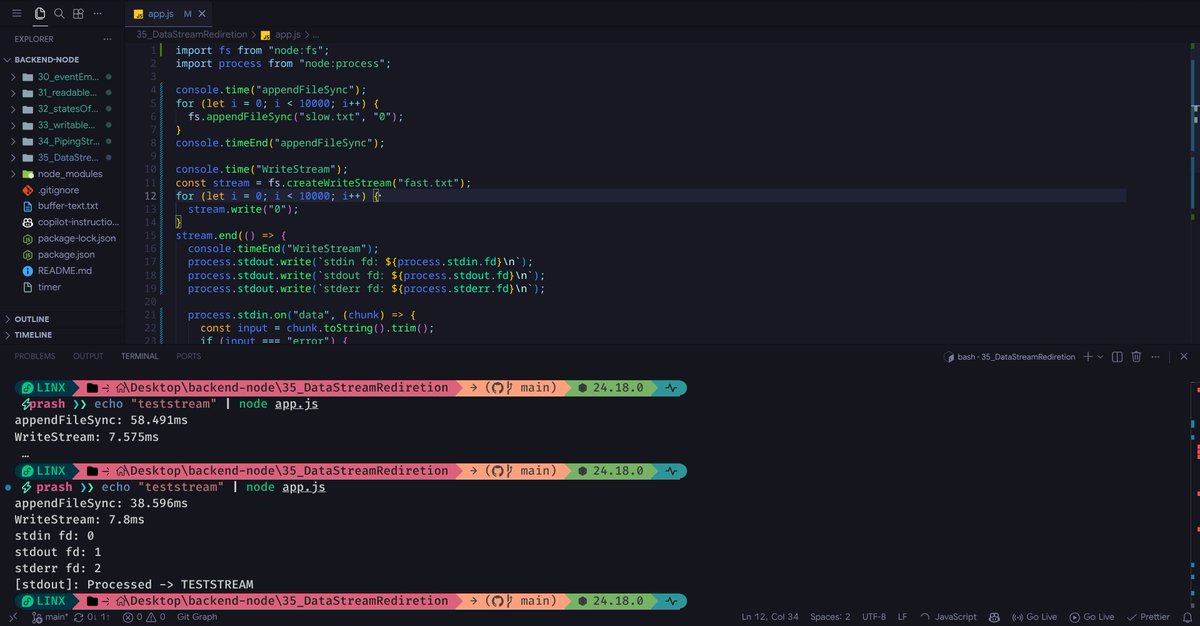Kill terminal with trash icon
1200x626 pixels.
pyautogui.click(x=1138, y=357)
